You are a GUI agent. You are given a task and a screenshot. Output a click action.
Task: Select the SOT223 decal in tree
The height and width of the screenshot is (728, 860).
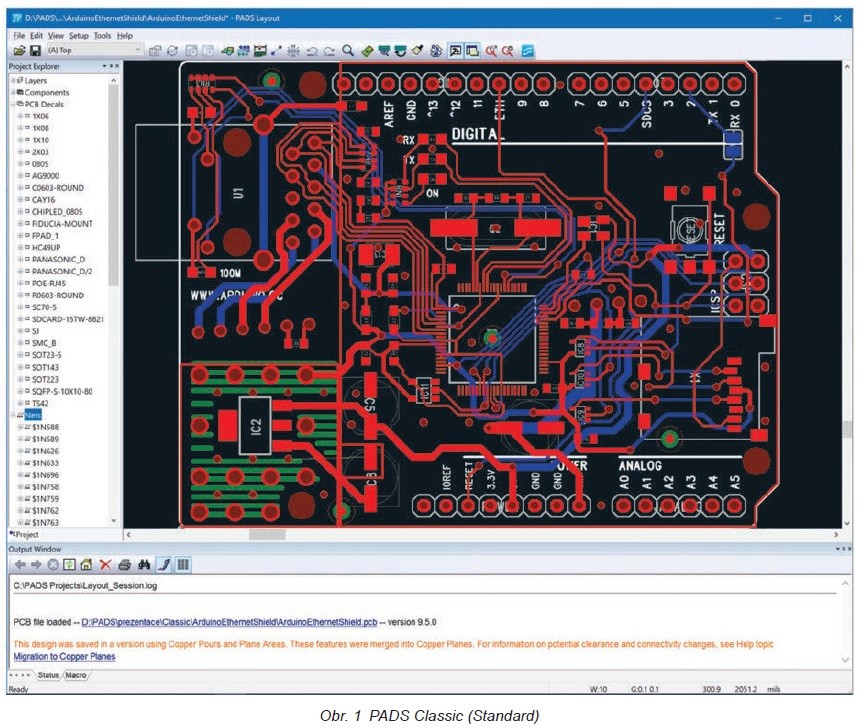(47, 379)
